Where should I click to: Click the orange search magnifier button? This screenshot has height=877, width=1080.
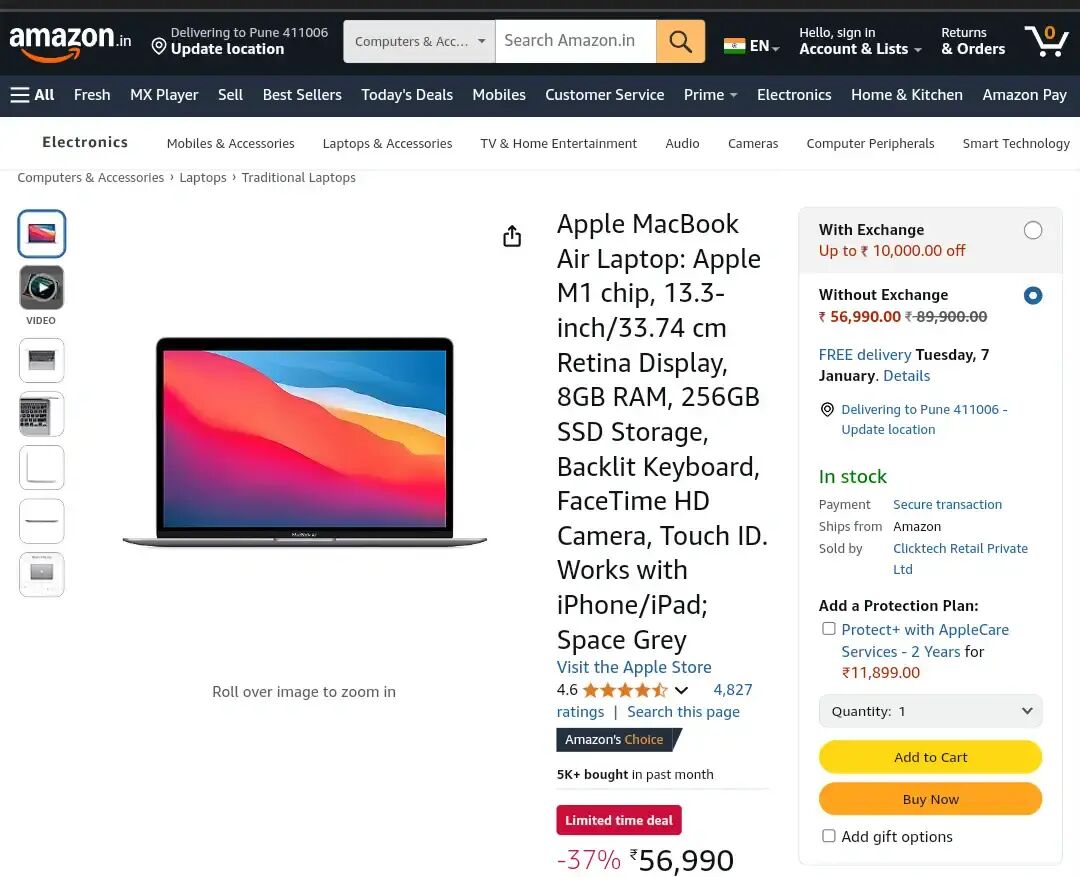point(680,41)
